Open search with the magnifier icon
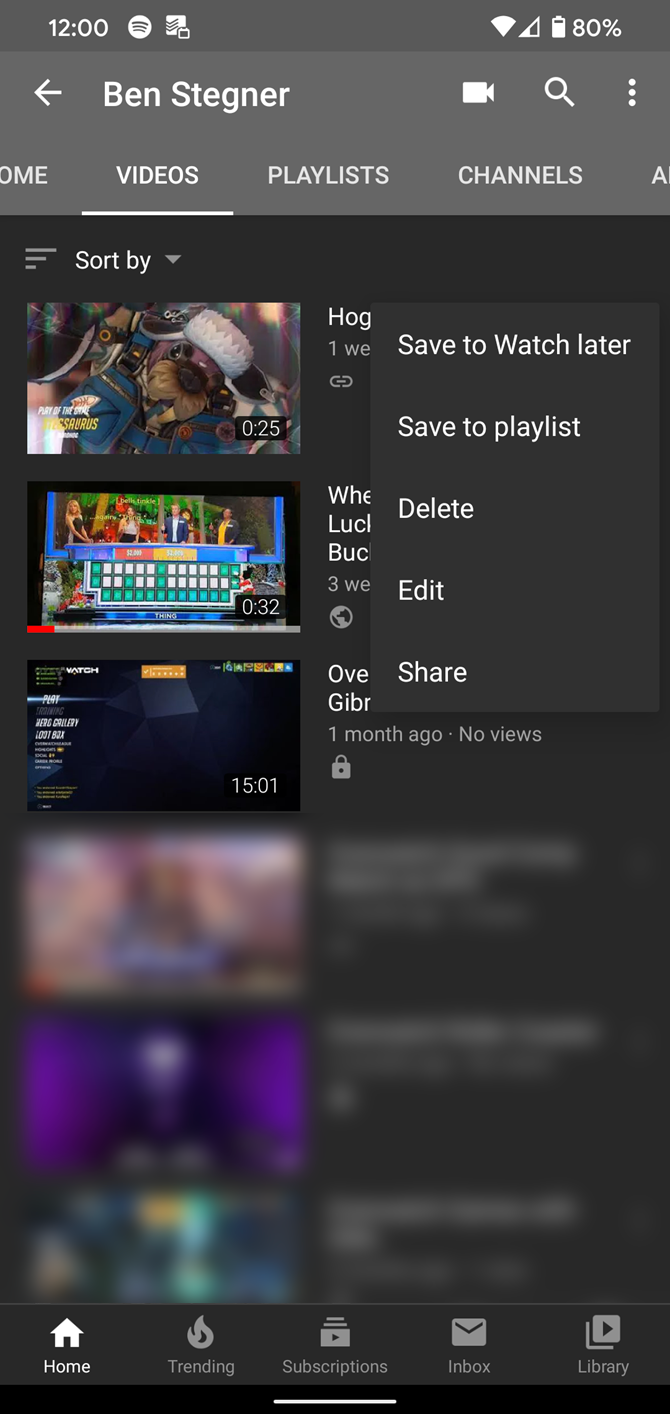 559,93
